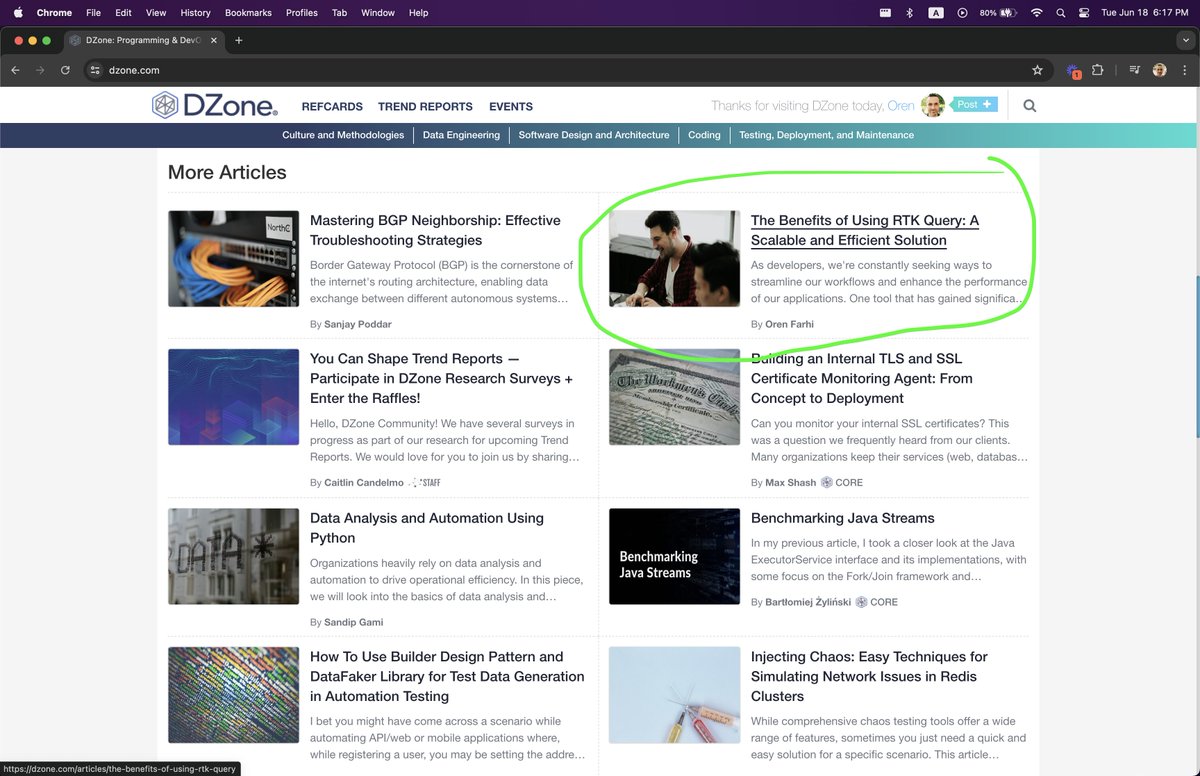Click the Benchmarking Java Streams thumbnail
The width and height of the screenshot is (1200, 776).
674,557
